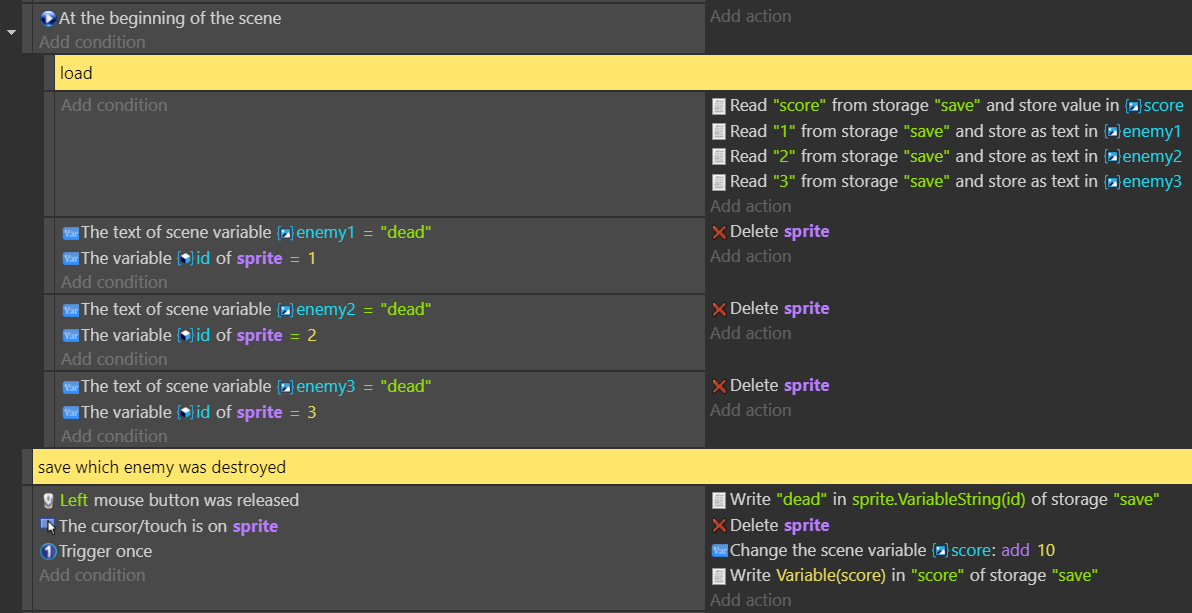Select 'At the beginning of the scene' condition

[x=170, y=18]
